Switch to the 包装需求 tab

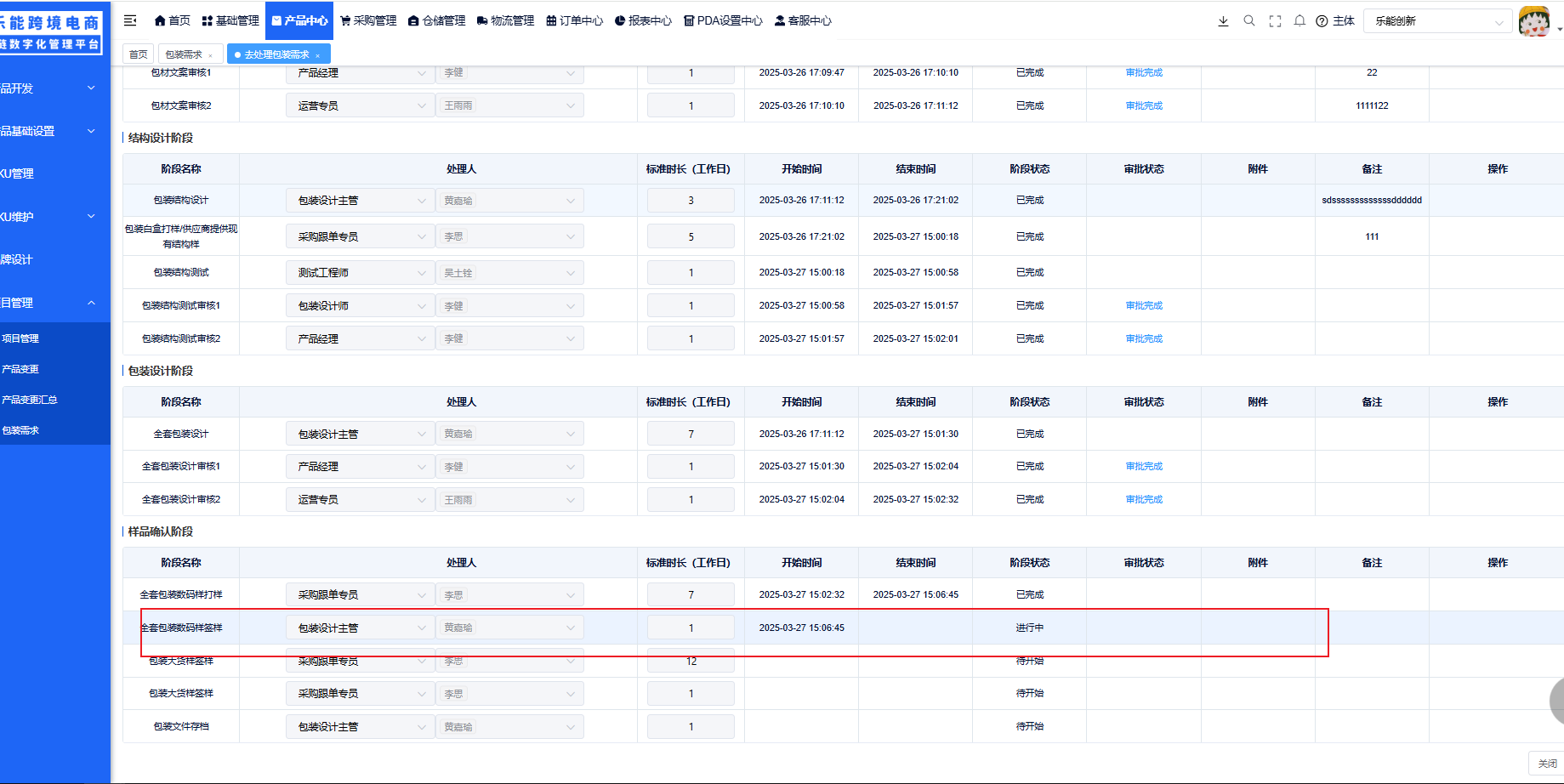click(184, 54)
